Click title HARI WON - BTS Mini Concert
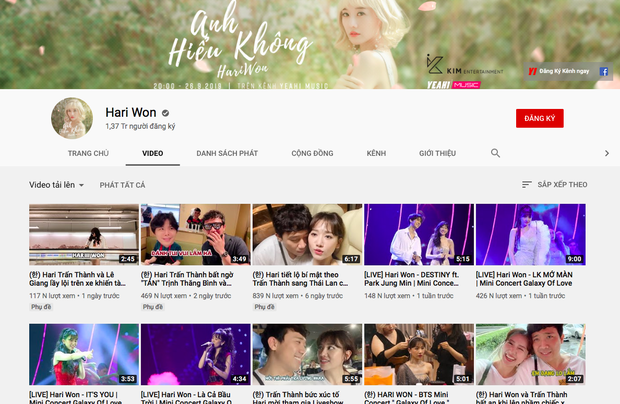620x404 pixels. tap(407, 397)
